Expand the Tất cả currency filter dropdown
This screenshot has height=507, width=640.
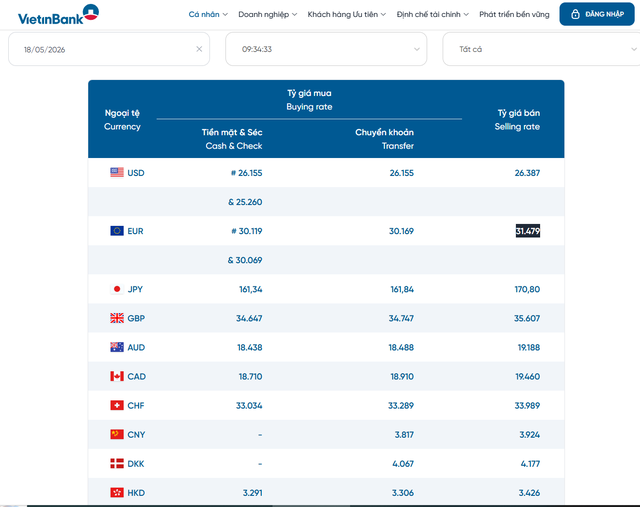click(541, 49)
